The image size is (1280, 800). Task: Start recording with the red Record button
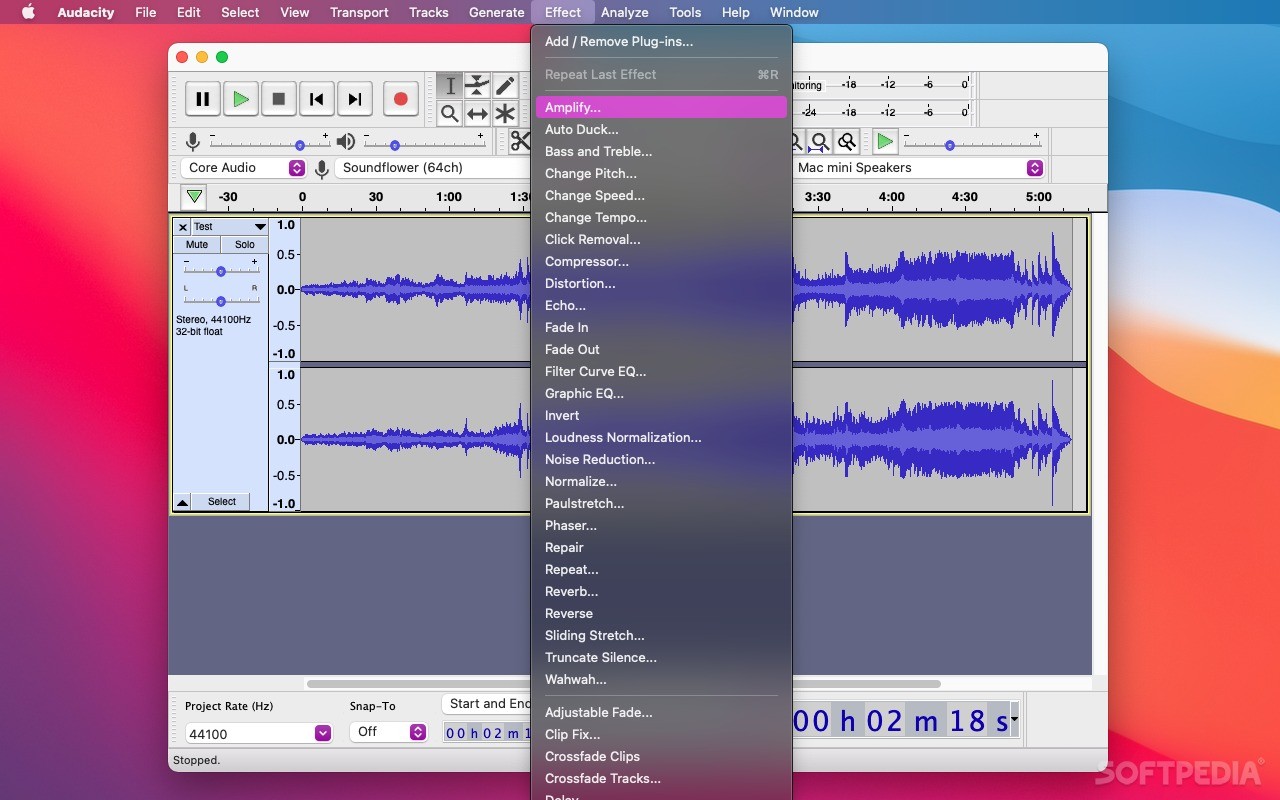pyautogui.click(x=401, y=99)
